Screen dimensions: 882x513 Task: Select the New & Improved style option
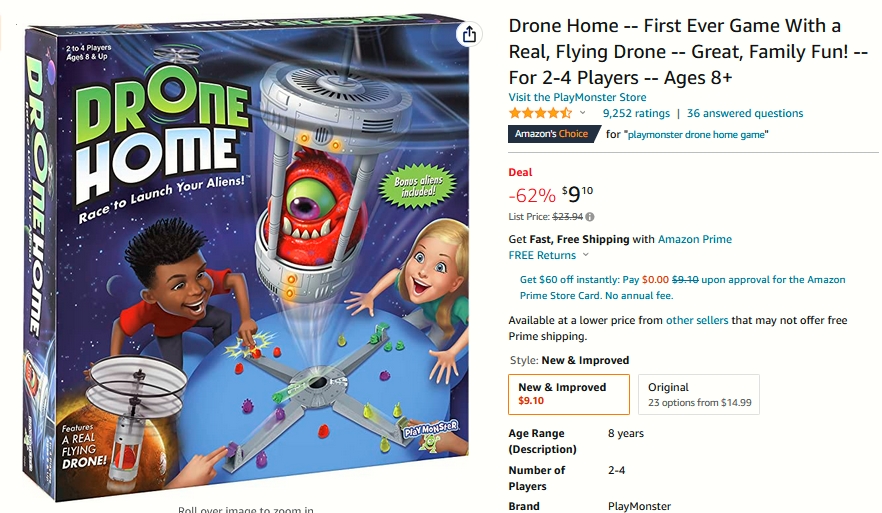(569, 394)
